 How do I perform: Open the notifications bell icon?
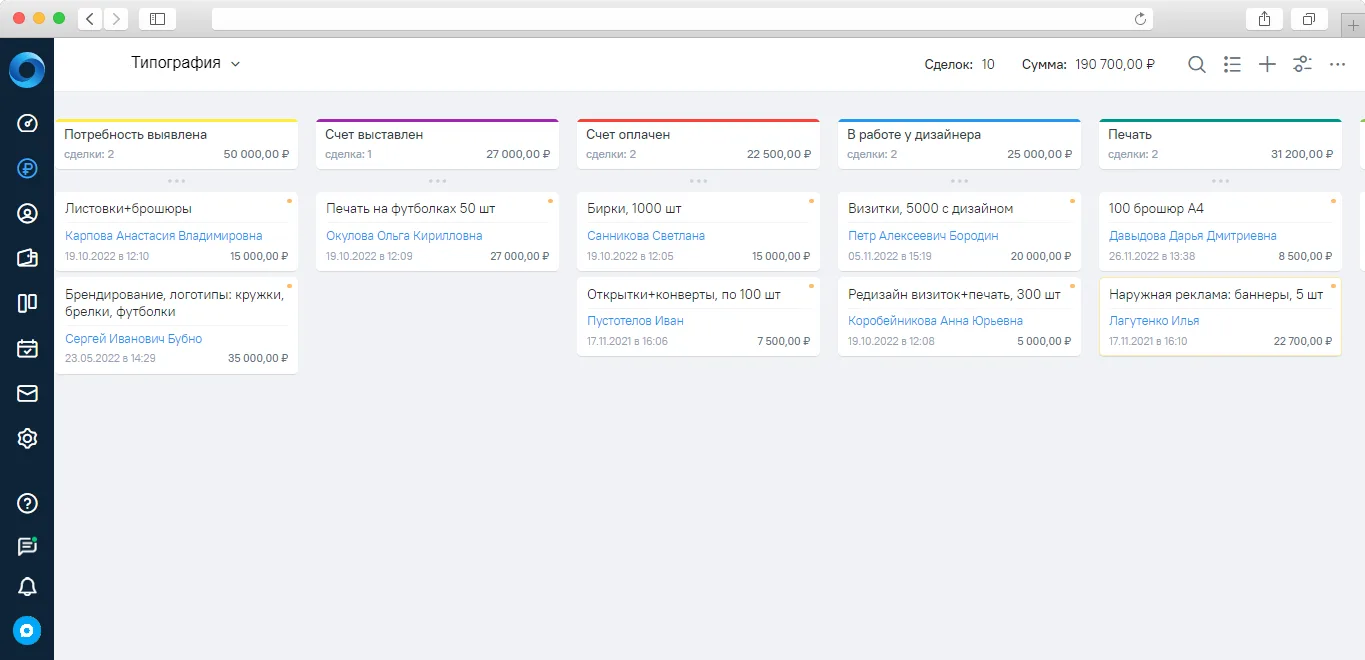(x=27, y=587)
